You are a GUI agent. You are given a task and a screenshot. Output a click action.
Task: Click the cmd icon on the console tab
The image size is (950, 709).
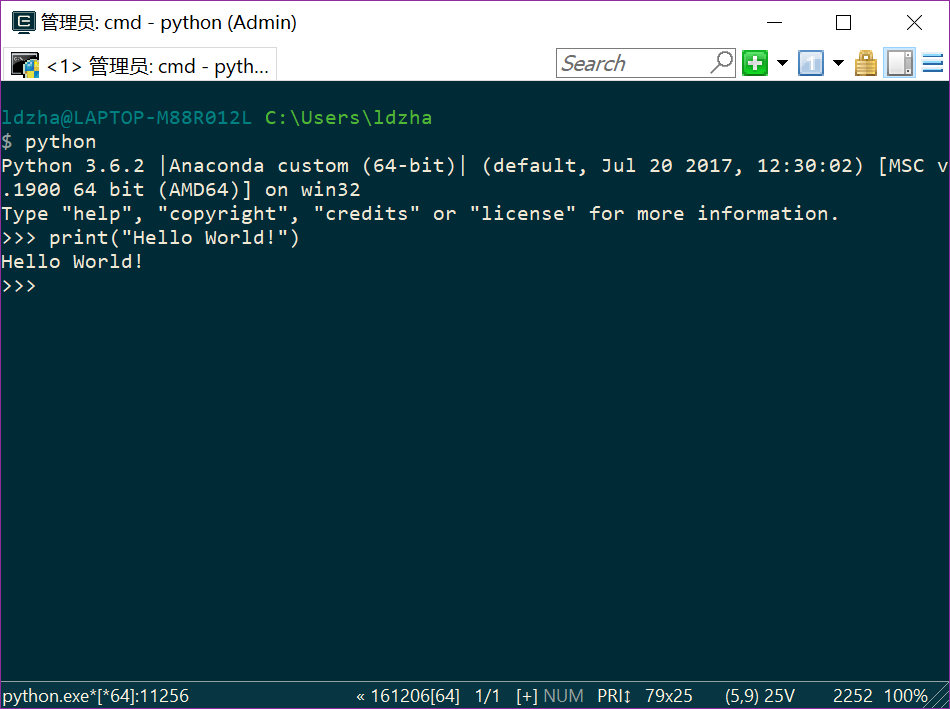pos(25,63)
